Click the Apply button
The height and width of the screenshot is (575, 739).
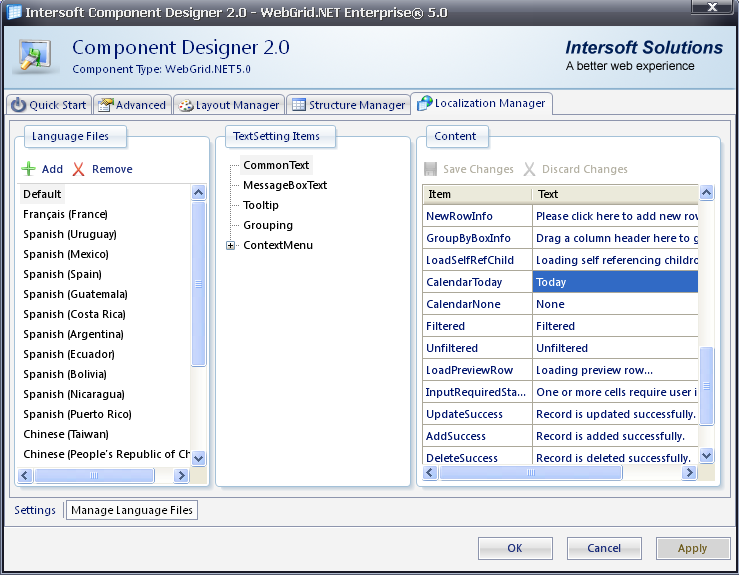693,548
